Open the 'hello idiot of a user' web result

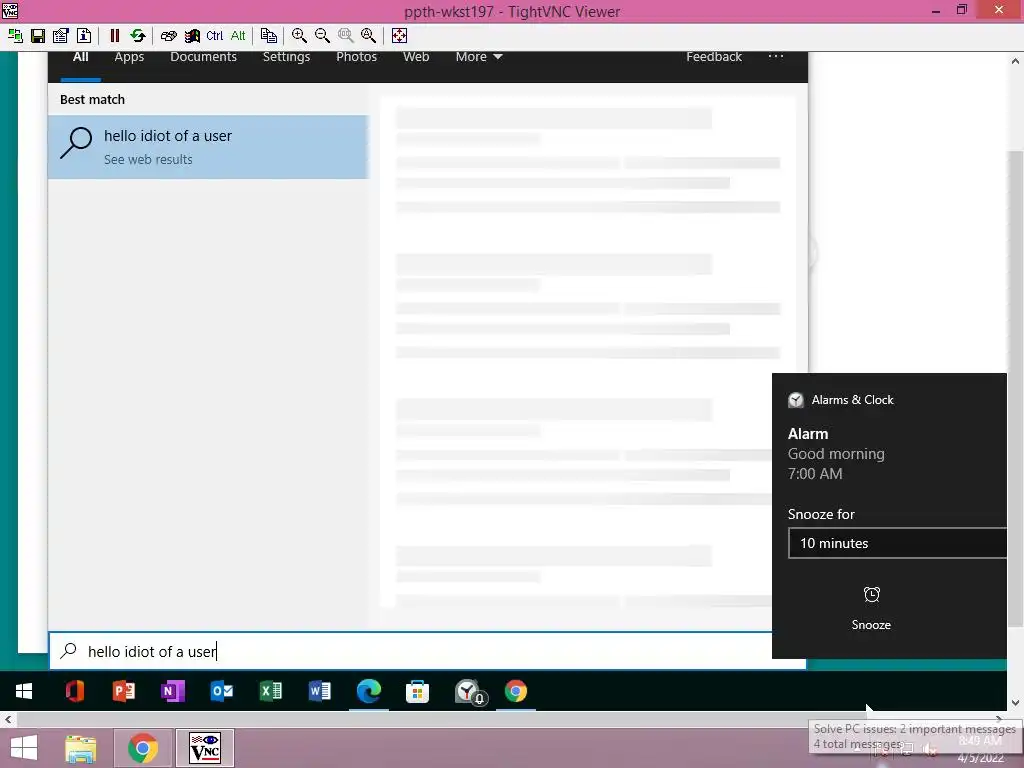[208, 147]
